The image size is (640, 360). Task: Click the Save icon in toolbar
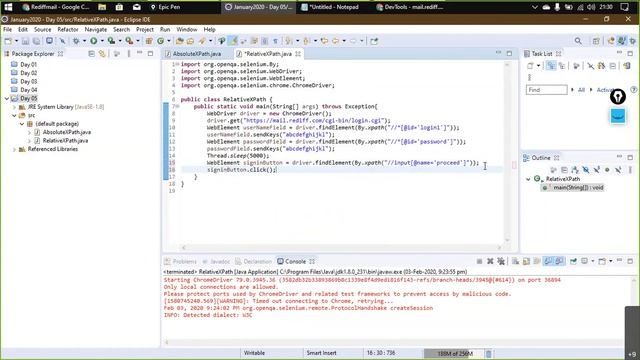25,41
